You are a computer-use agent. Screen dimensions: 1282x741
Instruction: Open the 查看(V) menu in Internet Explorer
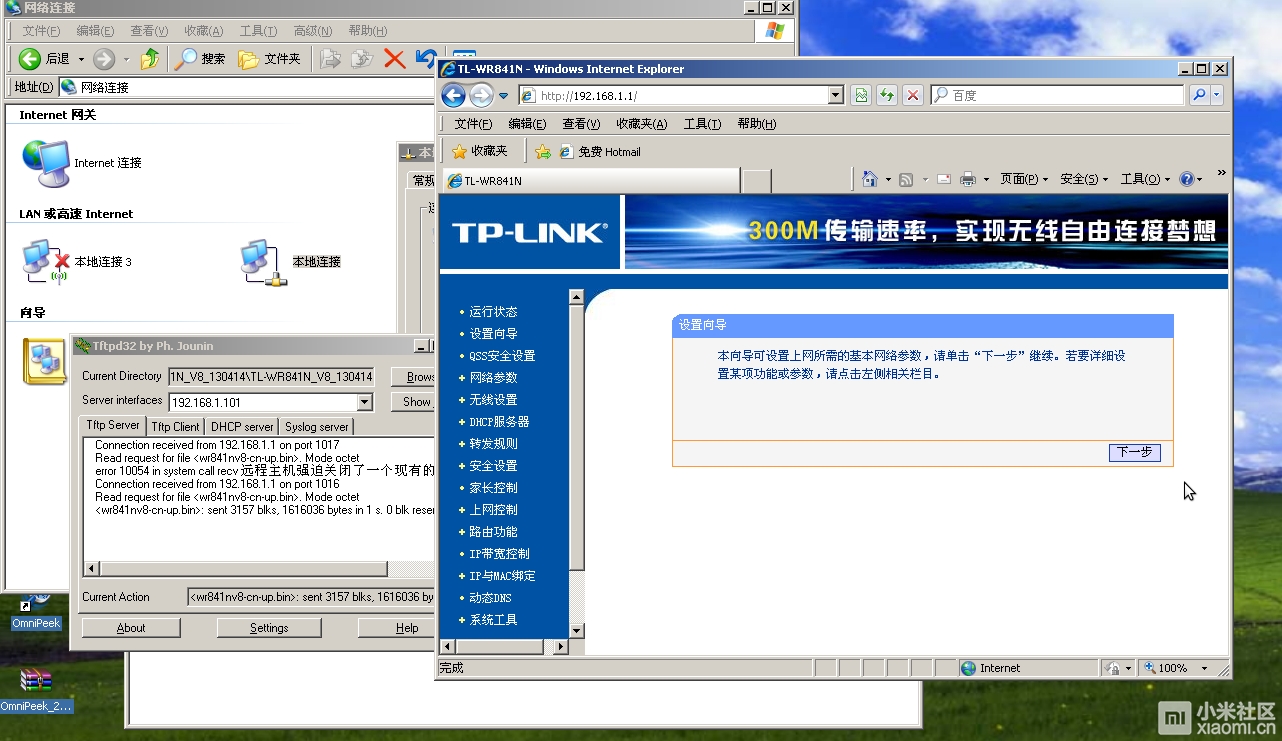pos(581,124)
